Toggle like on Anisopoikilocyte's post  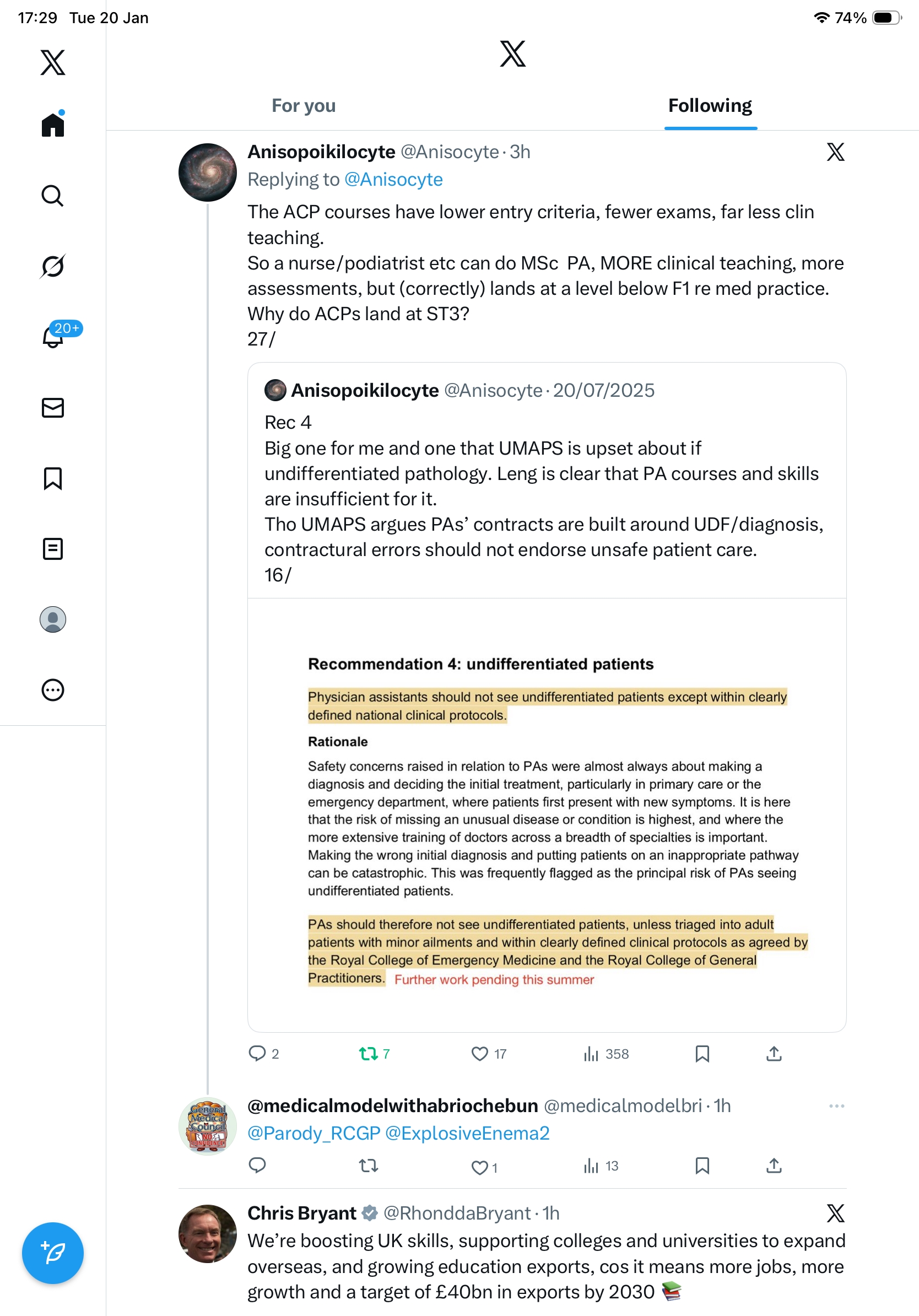click(479, 1054)
